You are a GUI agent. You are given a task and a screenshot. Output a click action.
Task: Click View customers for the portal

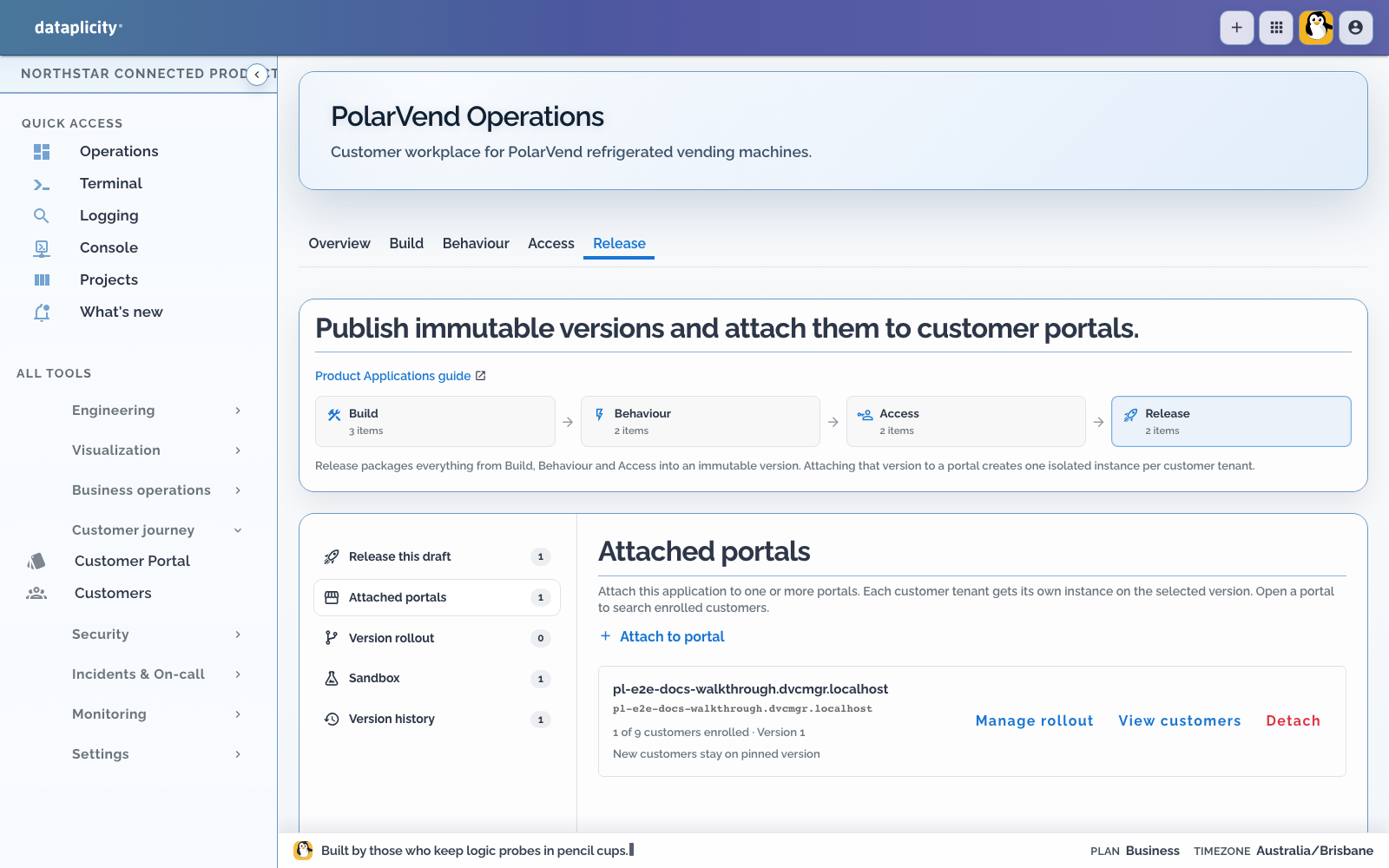click(1179, 720)
